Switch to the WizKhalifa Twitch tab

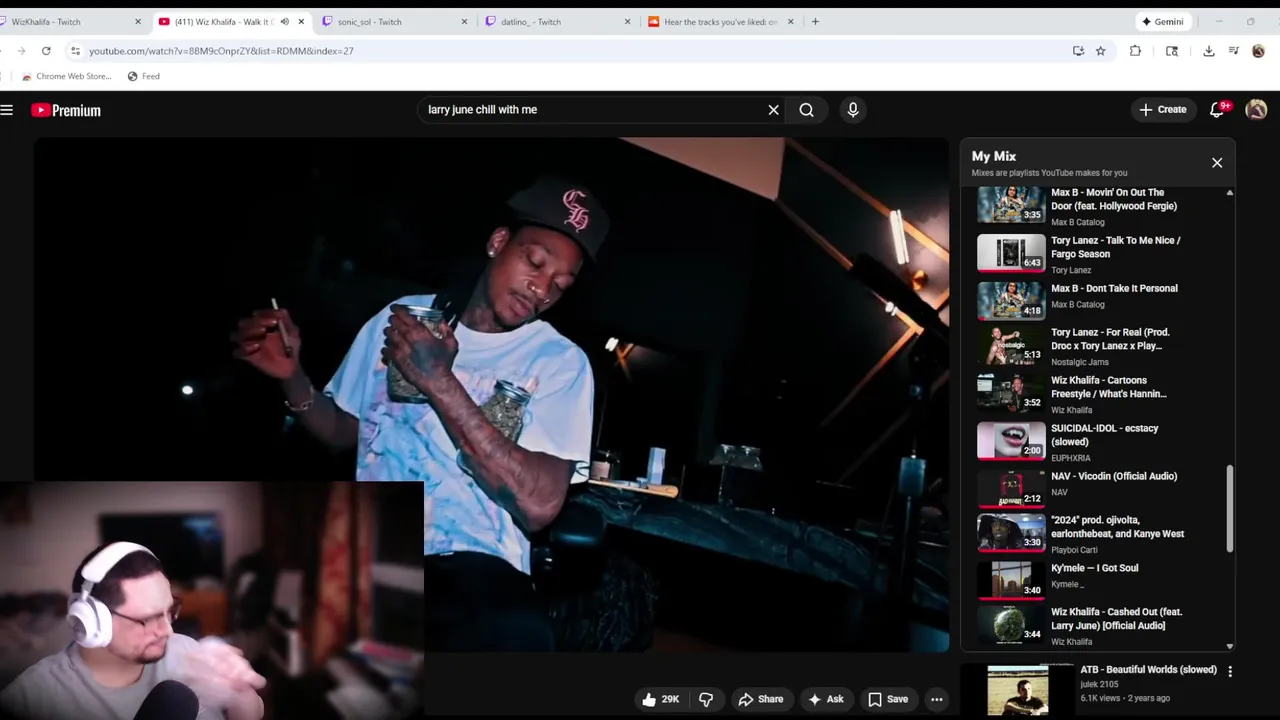(x=68, y=21)
